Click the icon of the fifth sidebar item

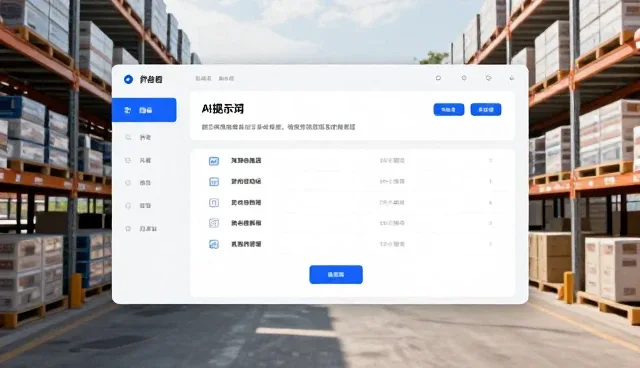(128, 206)
